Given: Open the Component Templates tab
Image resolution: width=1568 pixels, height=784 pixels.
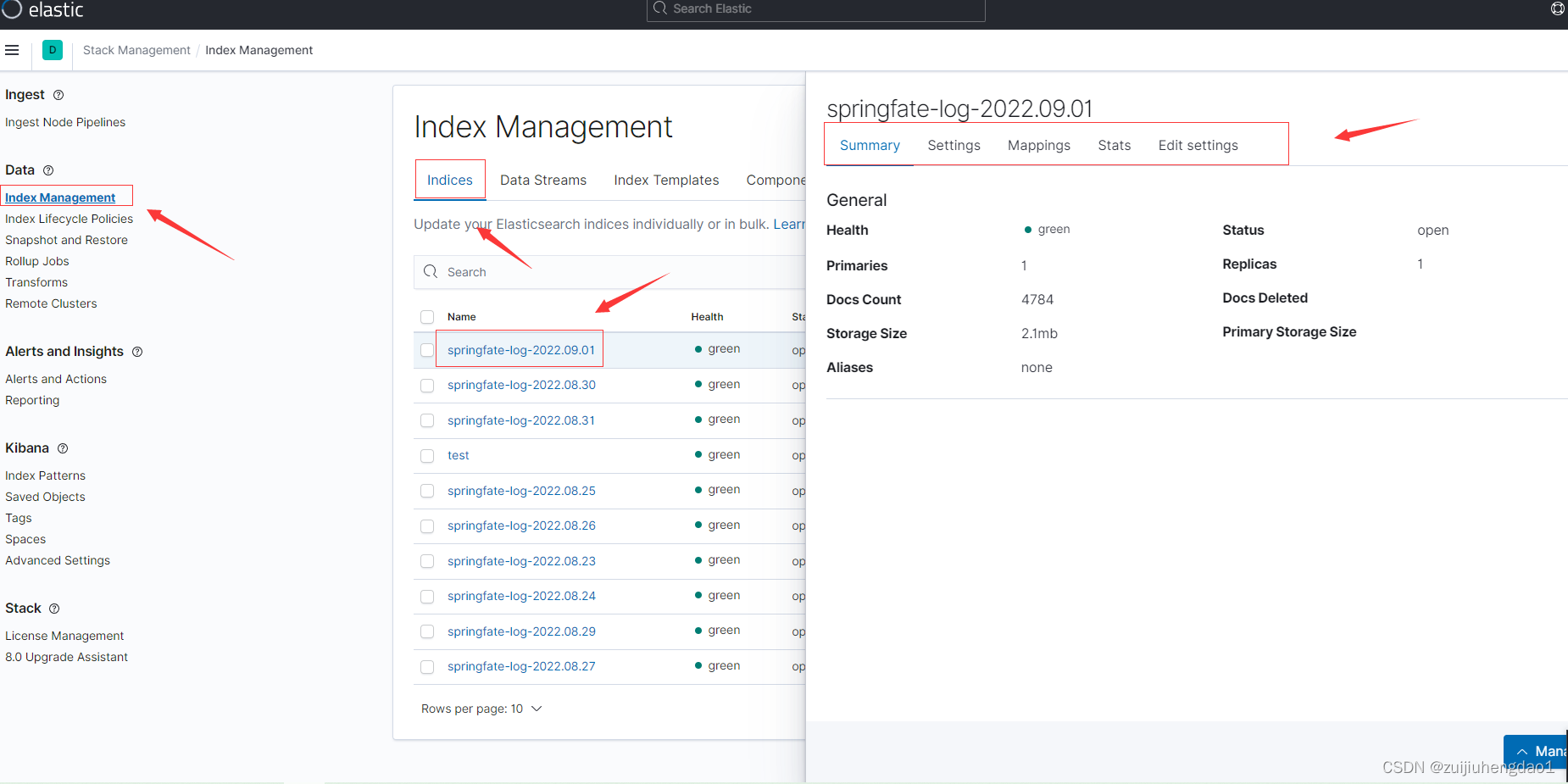Looking at the screenshot, I should click(x=776, y=180).
